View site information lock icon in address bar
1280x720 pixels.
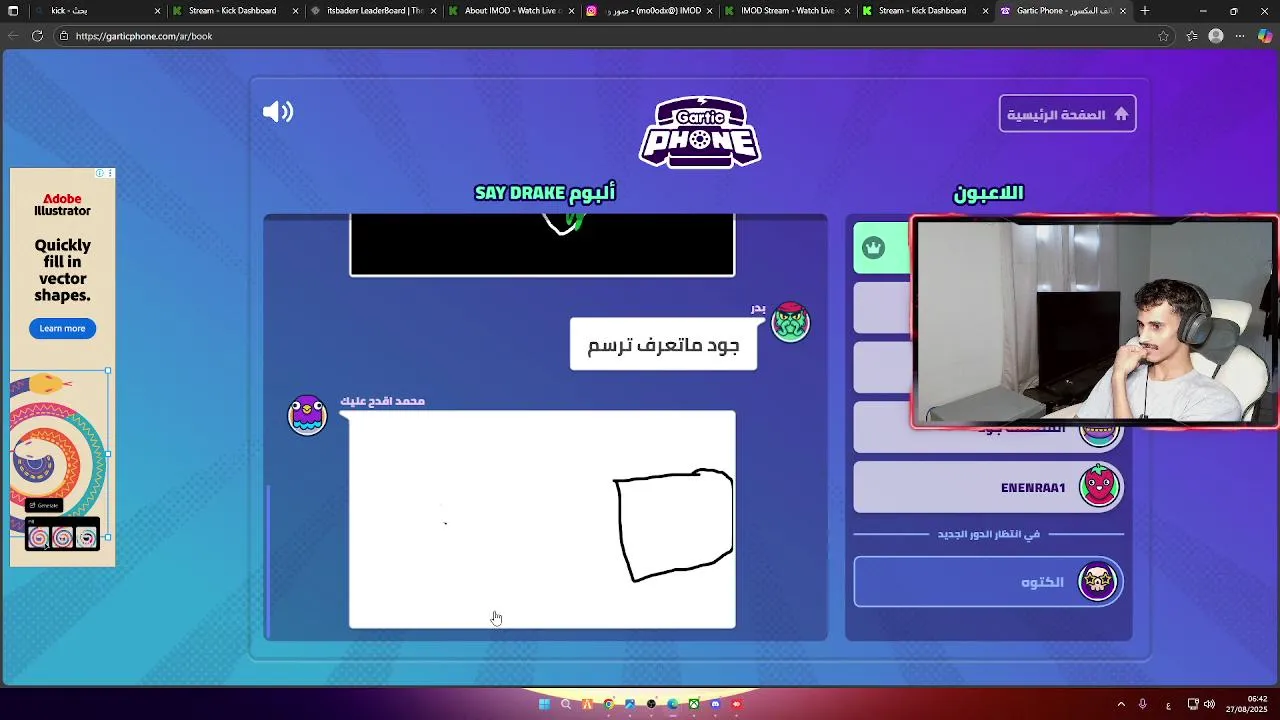click(64, 36)
